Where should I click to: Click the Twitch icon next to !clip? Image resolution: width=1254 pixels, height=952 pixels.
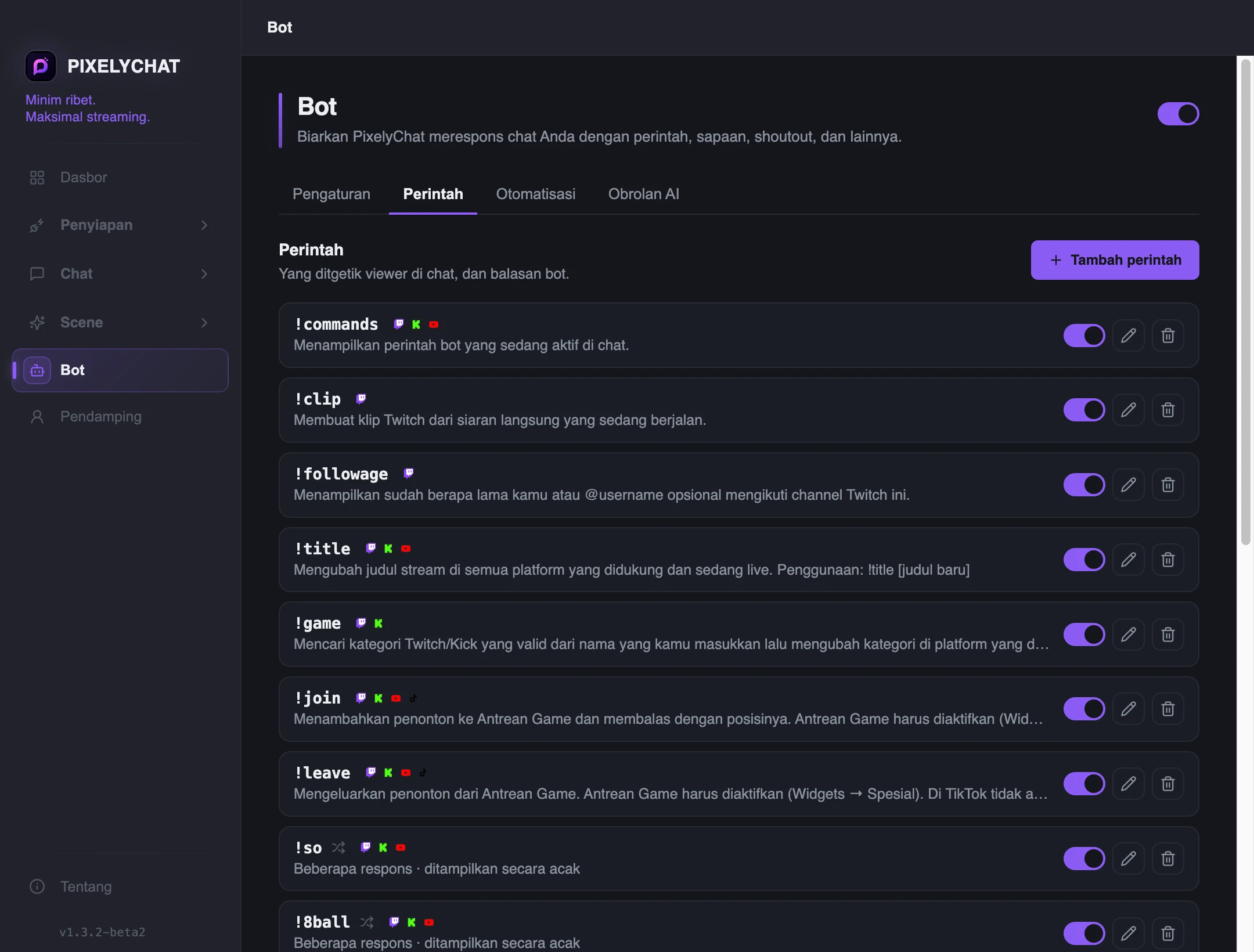pyautogui.click(x=361, y=399)
